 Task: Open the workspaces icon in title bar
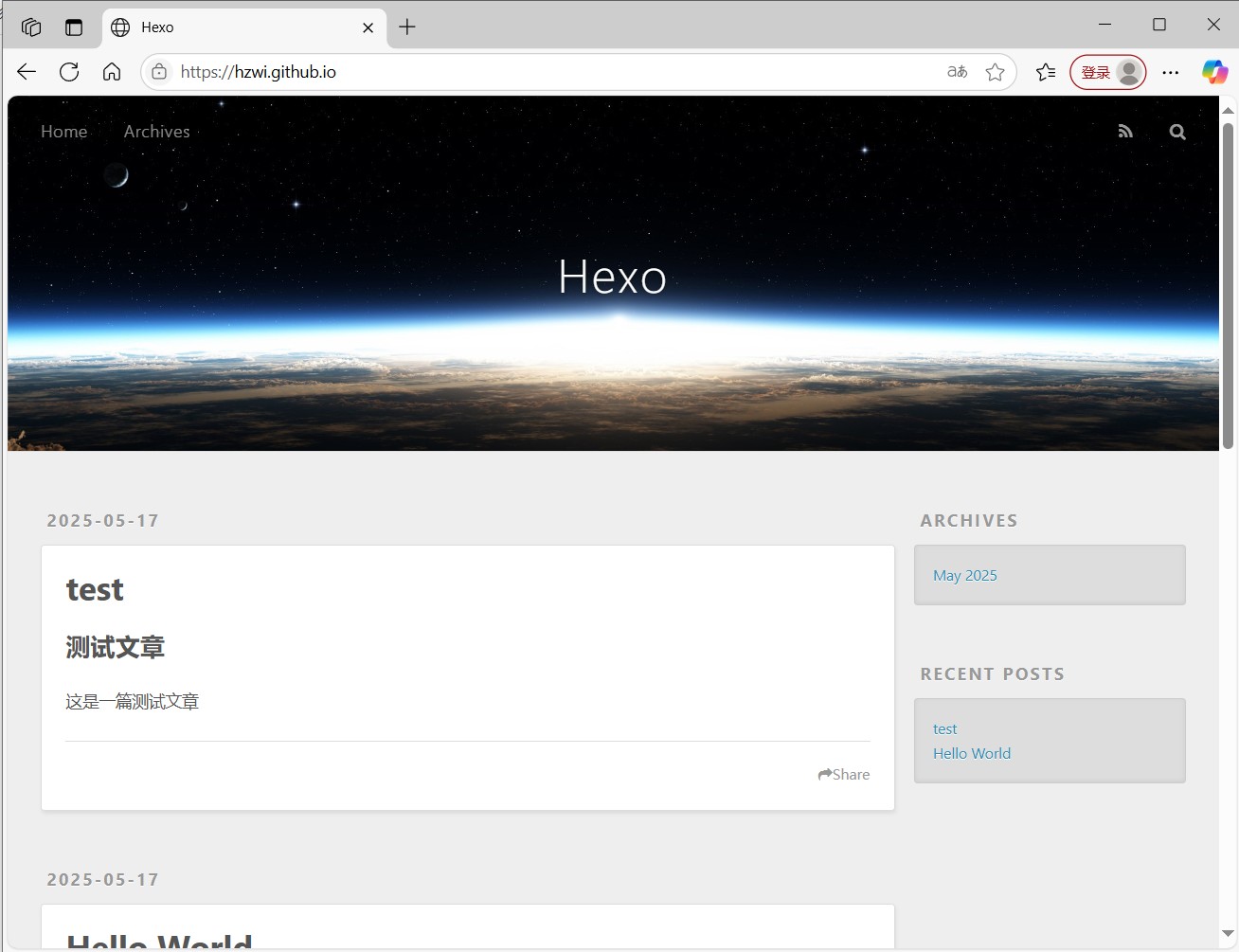click(31, 27)
